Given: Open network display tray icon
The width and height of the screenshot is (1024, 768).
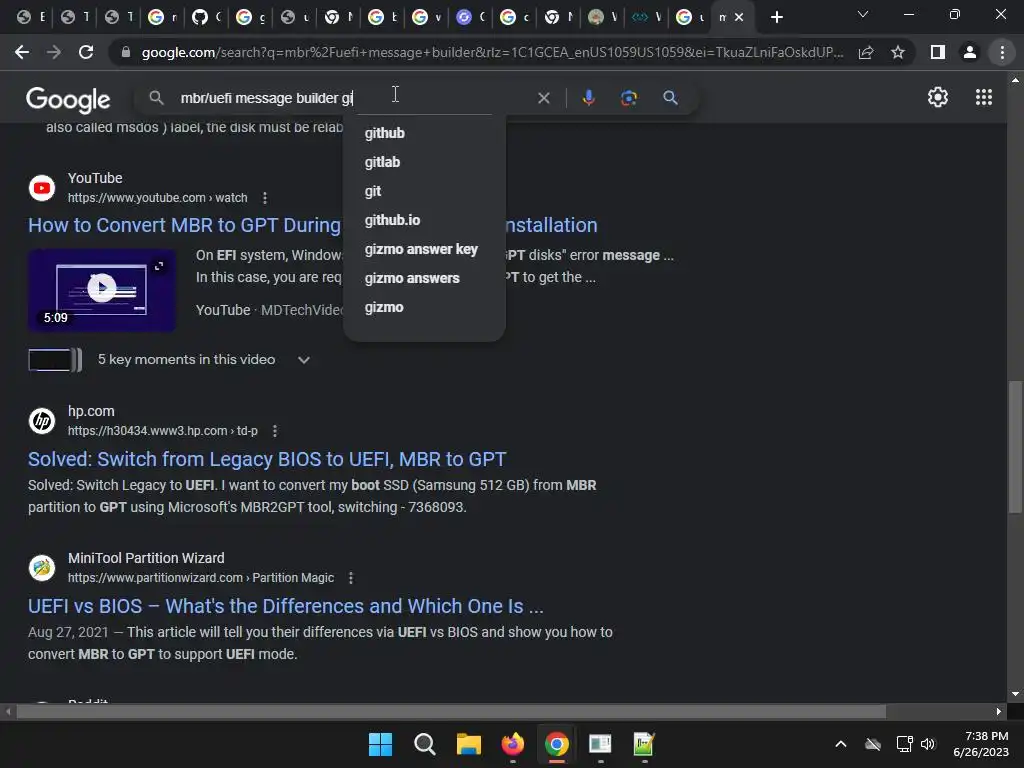Looking at the screenshot, I should (x=904, y=744).
